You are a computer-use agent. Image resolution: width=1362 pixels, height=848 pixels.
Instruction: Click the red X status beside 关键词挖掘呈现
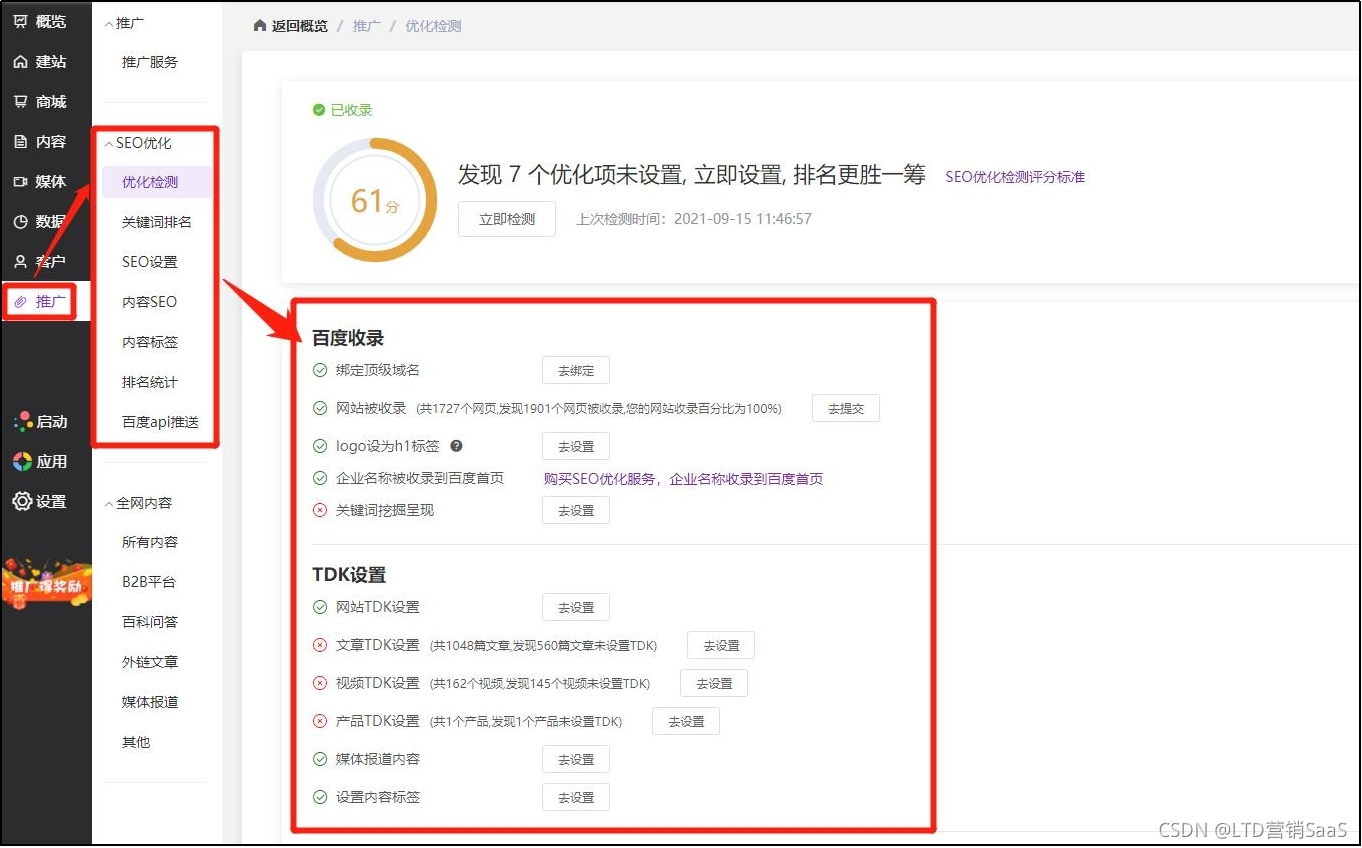coord(320,510)
